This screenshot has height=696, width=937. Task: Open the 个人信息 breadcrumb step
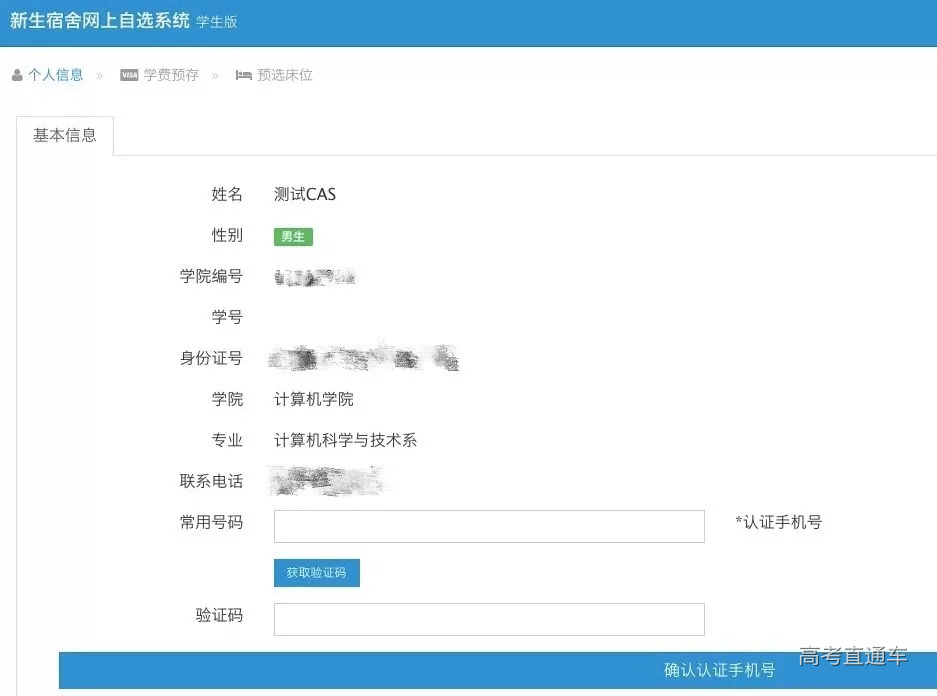pyautogui.click(x=56, y=75)
